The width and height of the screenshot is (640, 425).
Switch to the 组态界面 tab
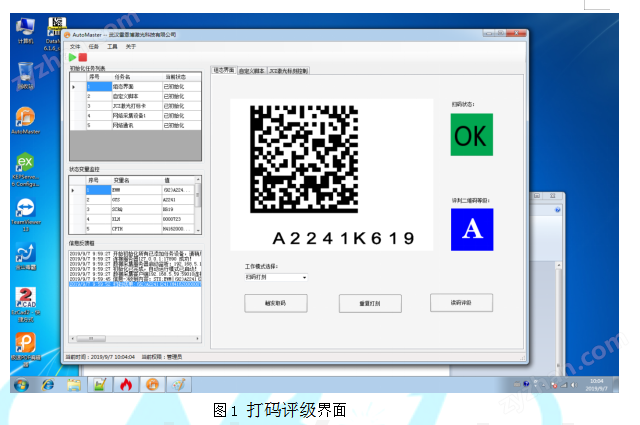(x=224, y=70)
